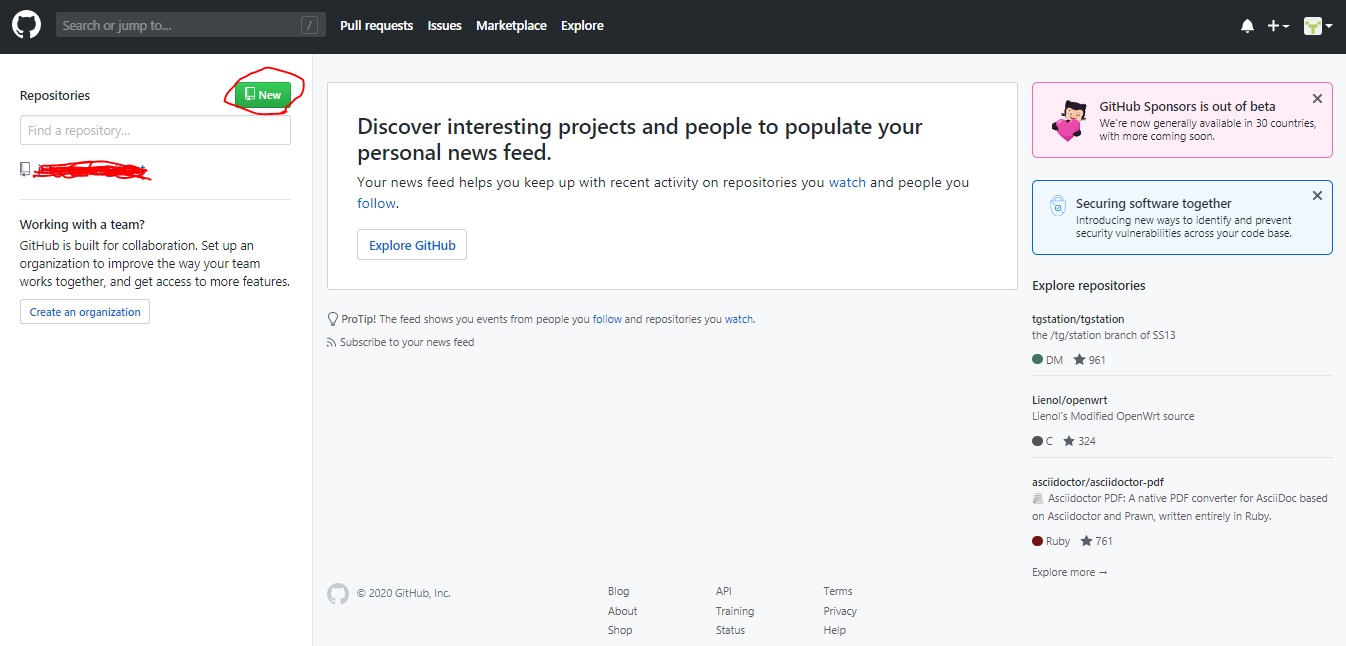Open Securing software together headline
The width and height of the screenshot is (1346, 646).
click(1153, 203)
